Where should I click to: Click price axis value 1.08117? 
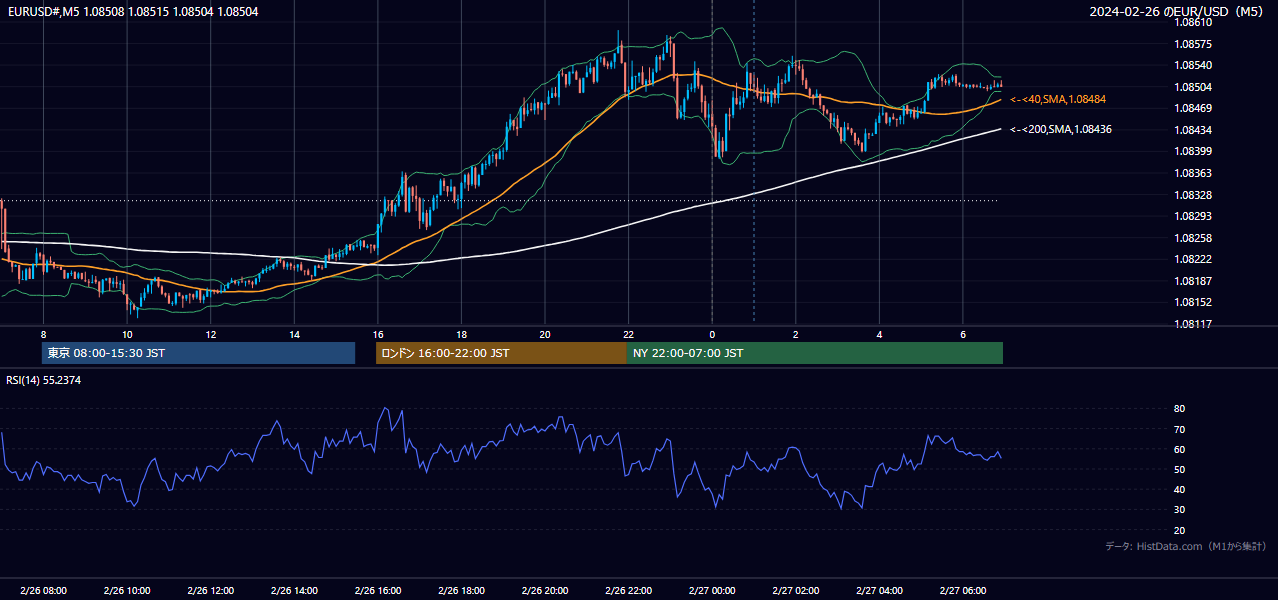1192,324
